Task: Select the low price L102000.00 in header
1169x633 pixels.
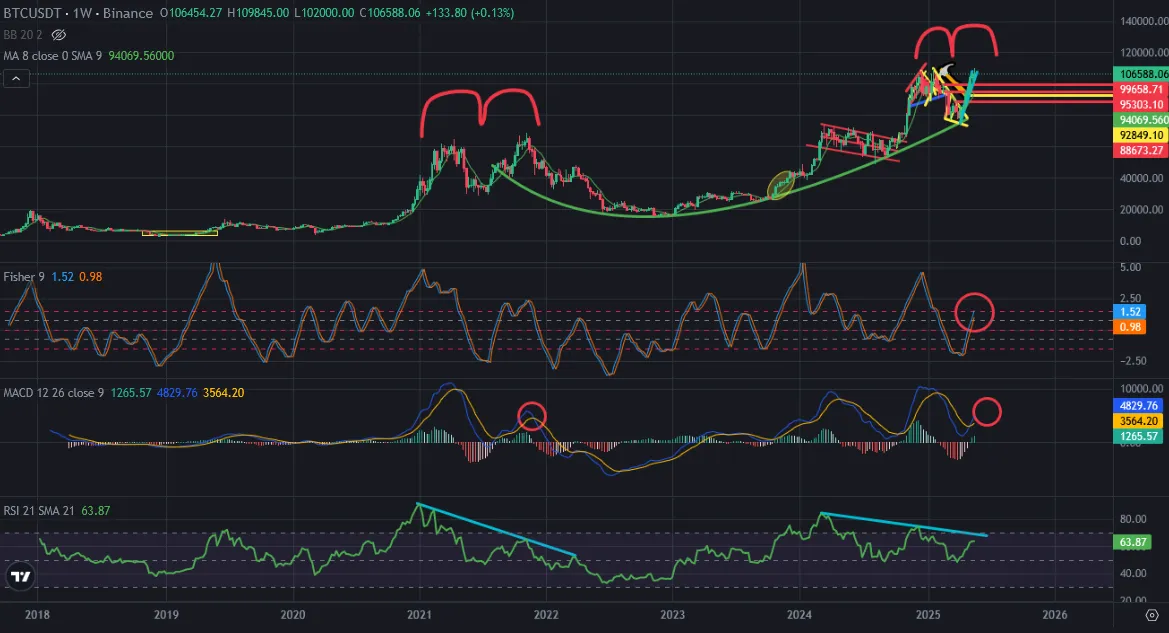Action: (x=324, y=13)
